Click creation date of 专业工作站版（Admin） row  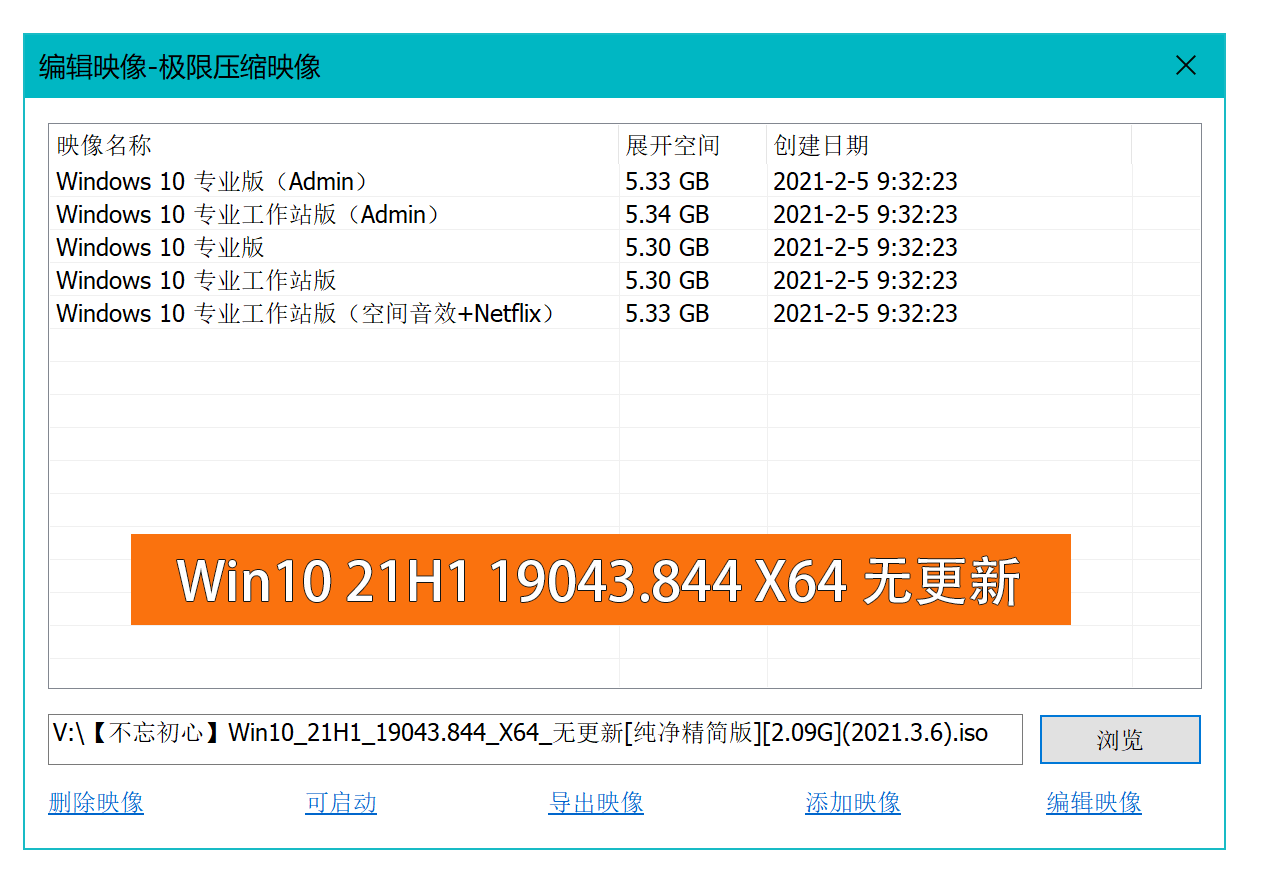coord(865,214)
